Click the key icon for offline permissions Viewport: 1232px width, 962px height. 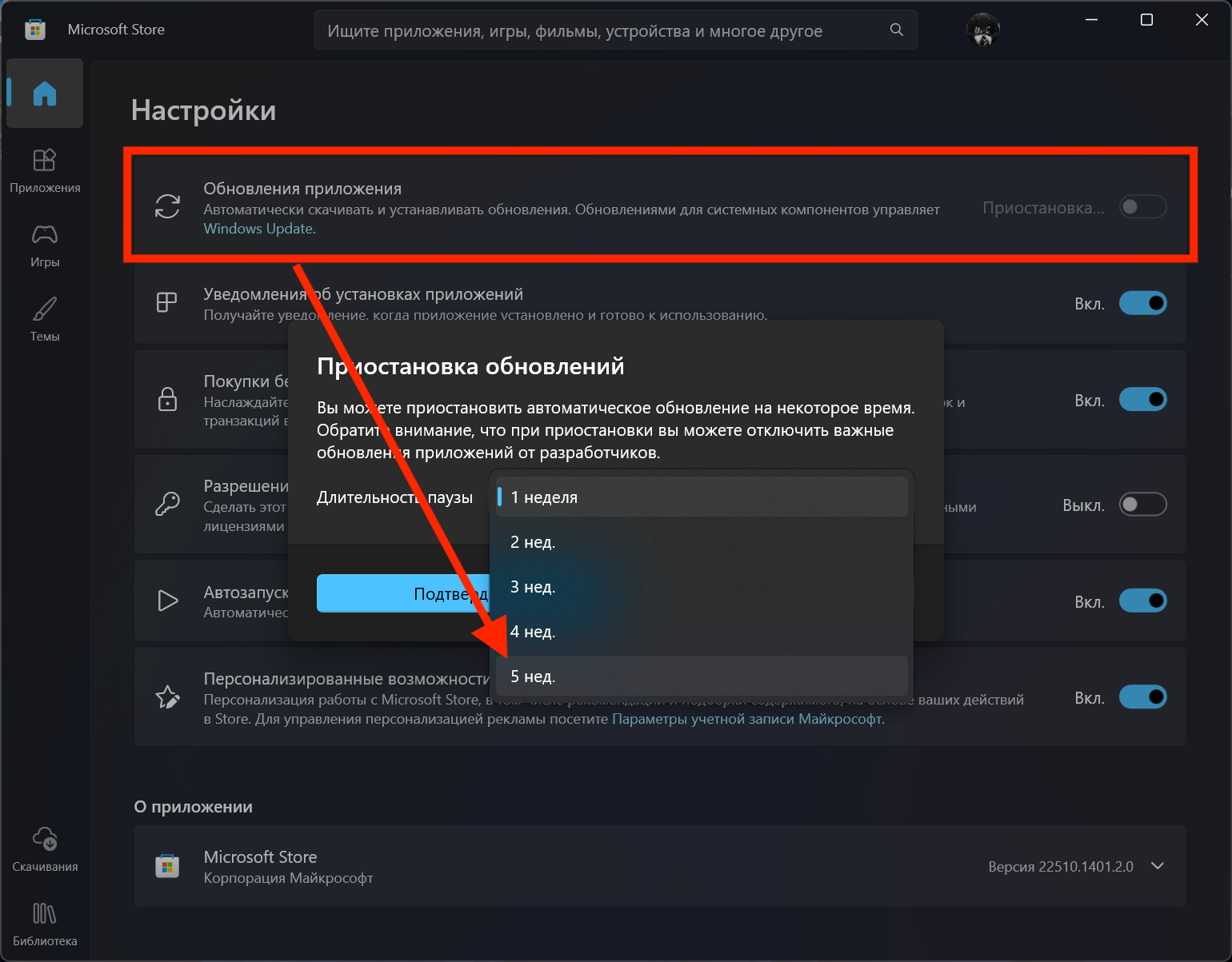[x=167, y=504]
